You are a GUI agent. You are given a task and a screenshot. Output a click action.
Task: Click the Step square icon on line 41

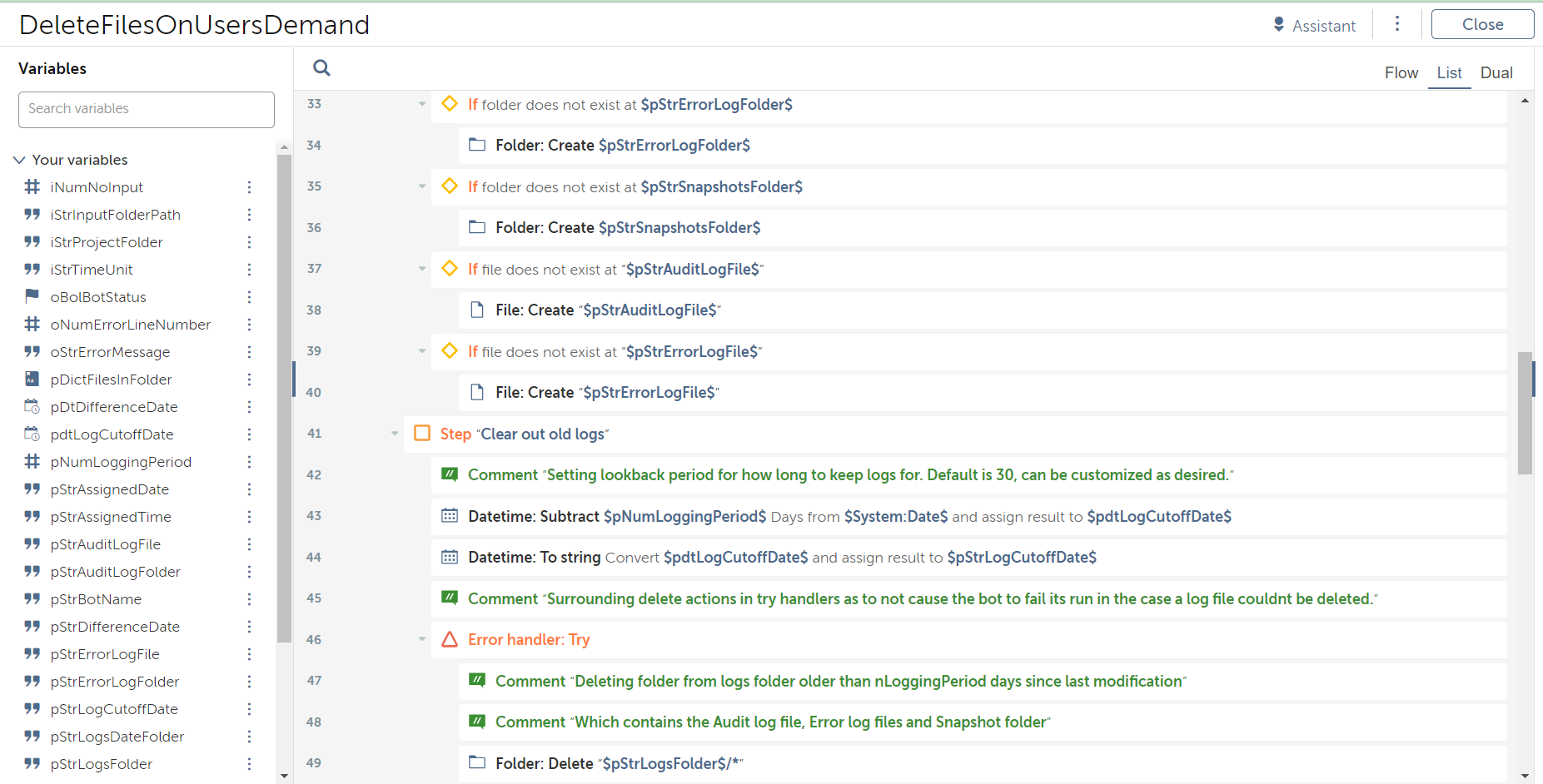coord(422,434)
